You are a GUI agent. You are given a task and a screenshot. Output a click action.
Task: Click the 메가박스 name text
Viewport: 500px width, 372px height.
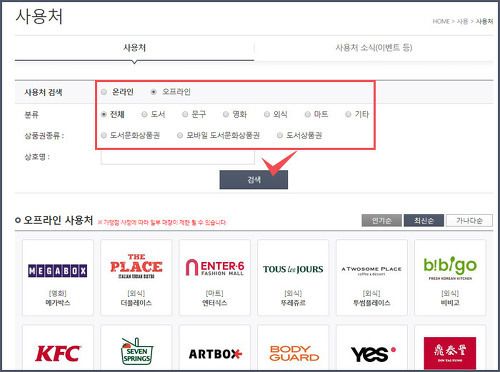[x=58, y=303]
